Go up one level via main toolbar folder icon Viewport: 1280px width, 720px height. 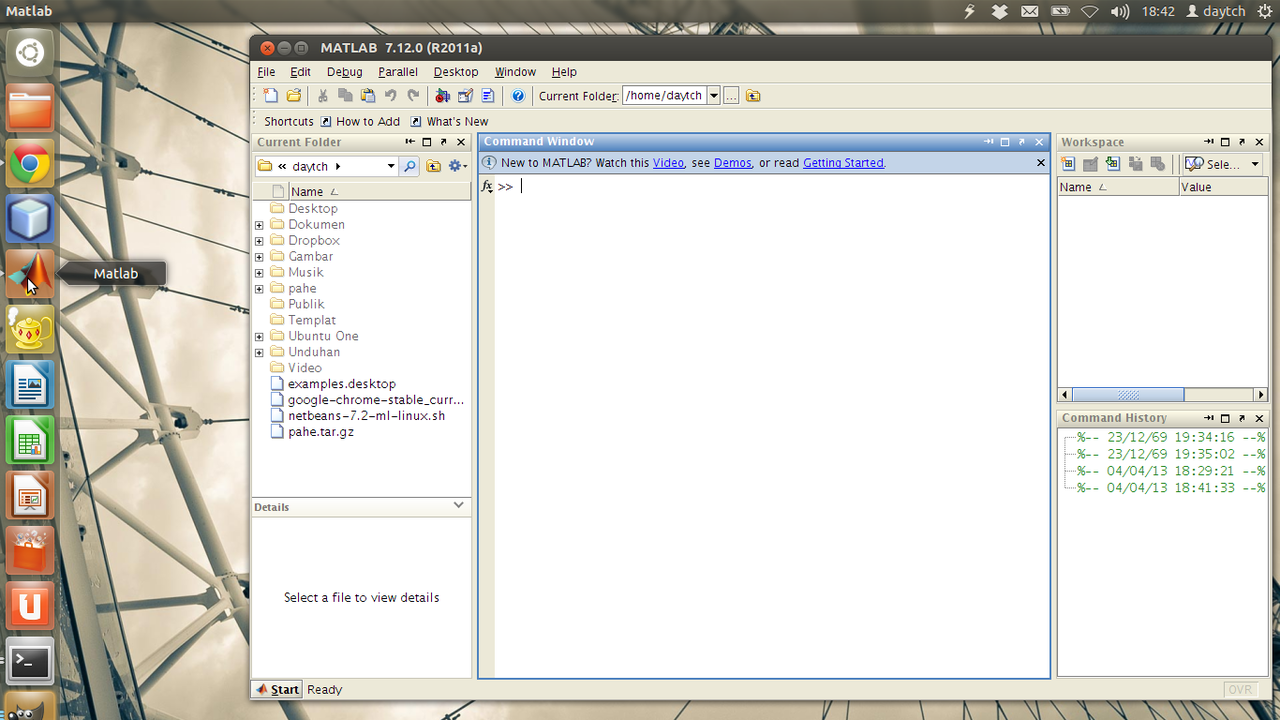(x=753, y=96)
